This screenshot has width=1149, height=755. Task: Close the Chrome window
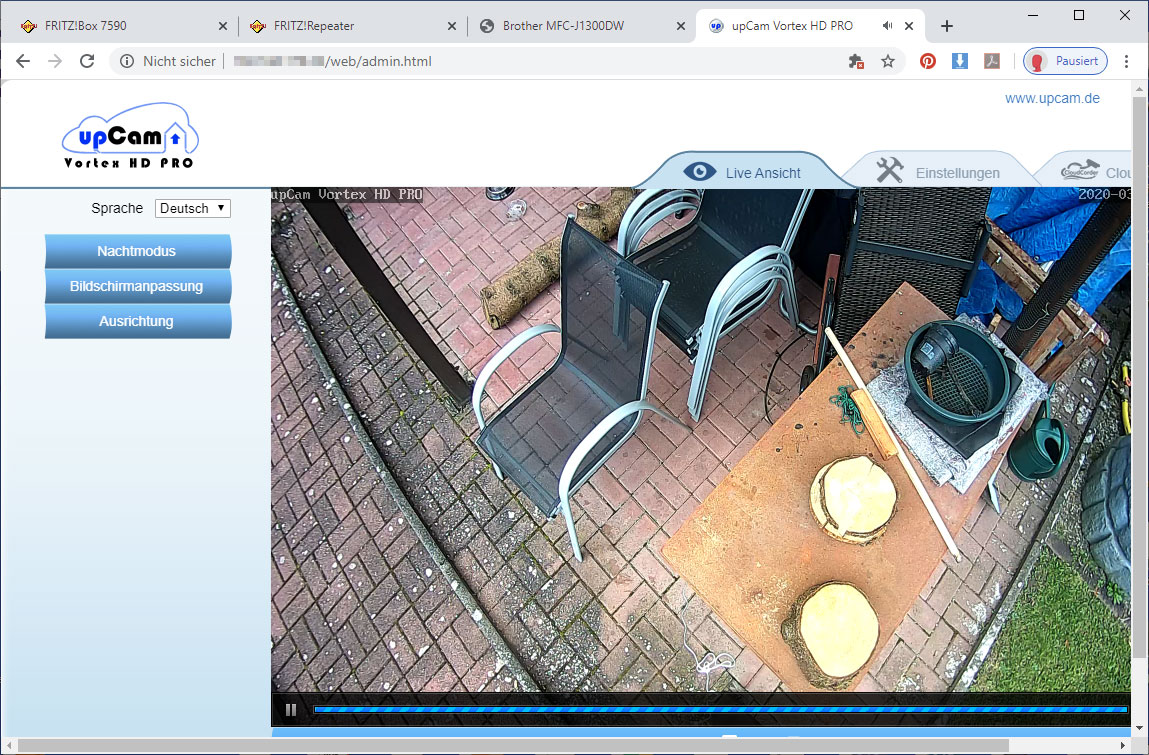coord(1125,15)
